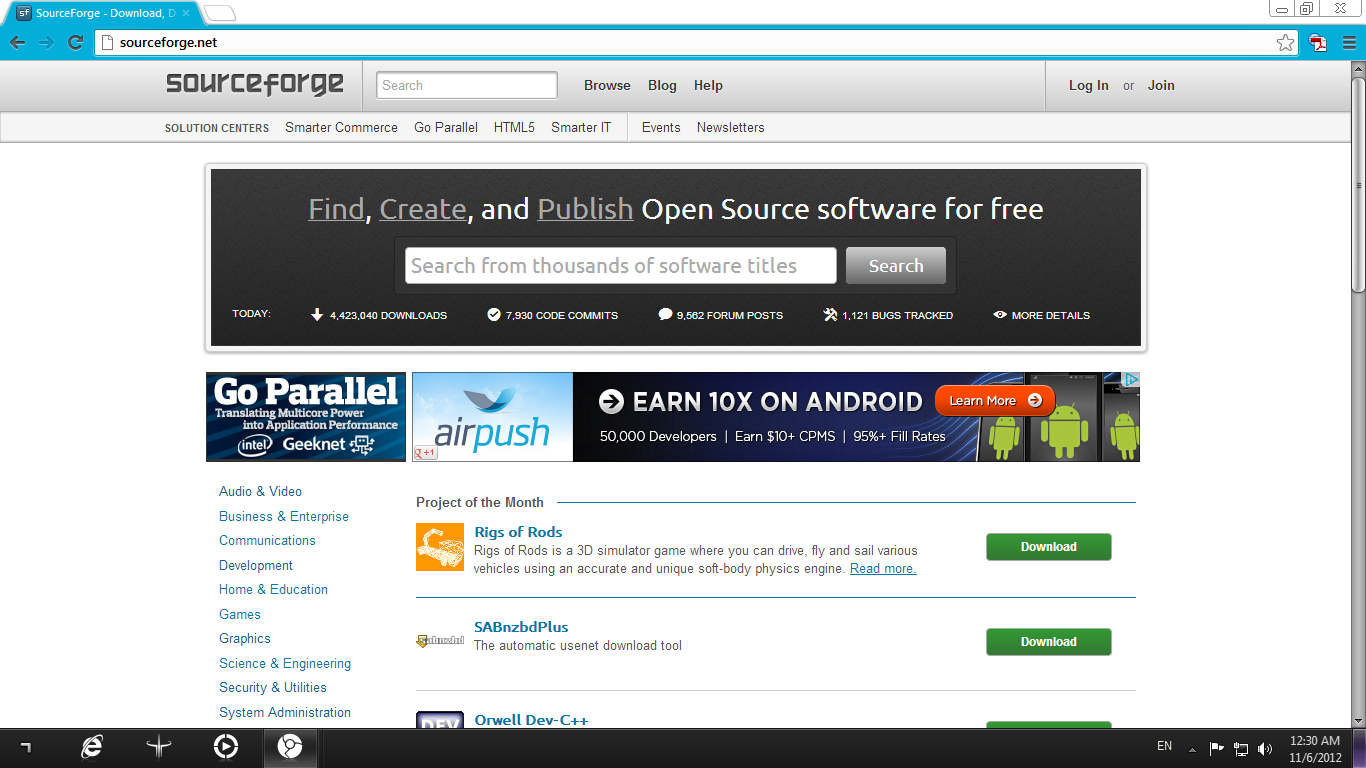
Task: Download SABnzbdPlus
Action: coord(1048,642)
